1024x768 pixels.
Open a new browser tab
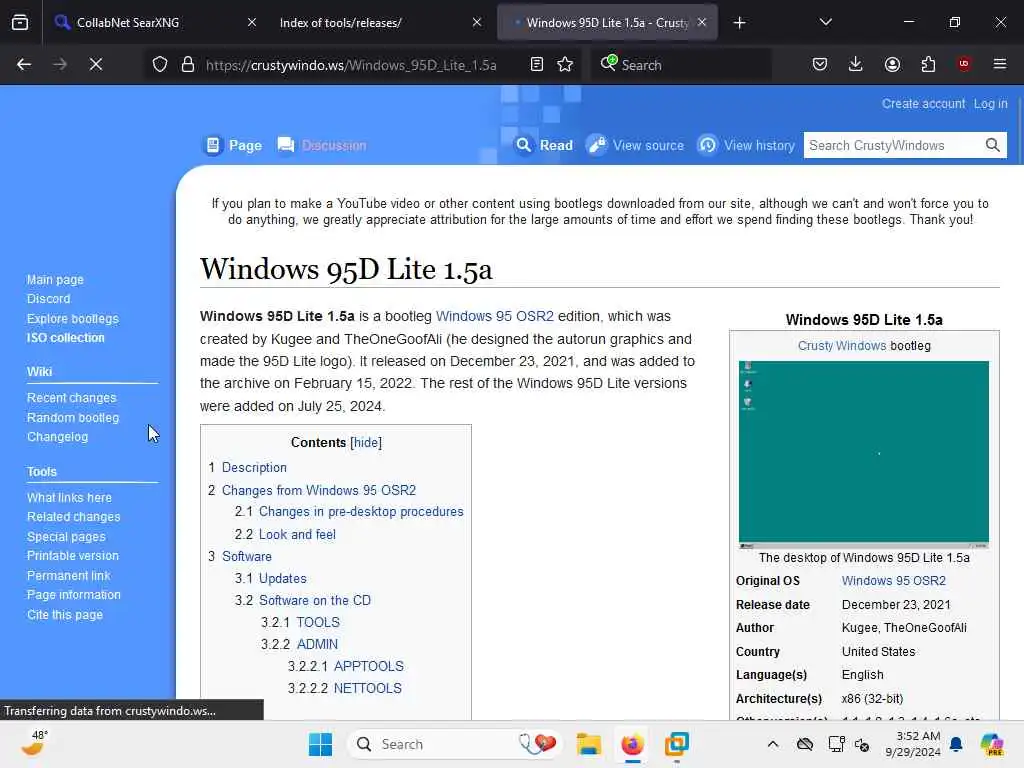point(739,23)
